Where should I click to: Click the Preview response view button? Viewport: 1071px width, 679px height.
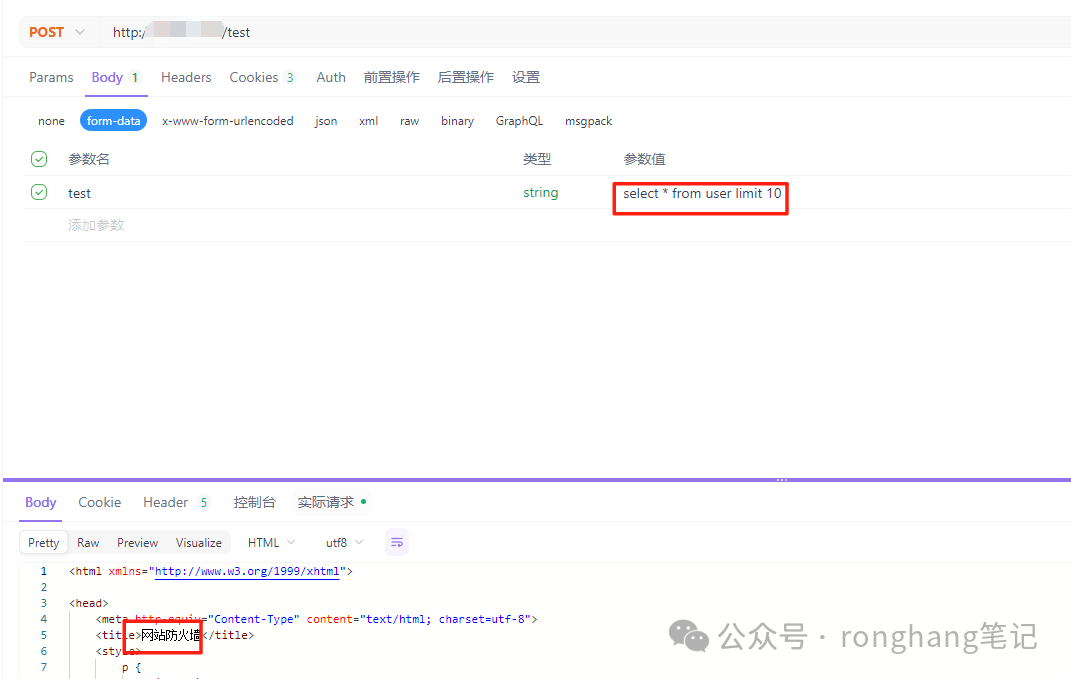tap(137, 542)
